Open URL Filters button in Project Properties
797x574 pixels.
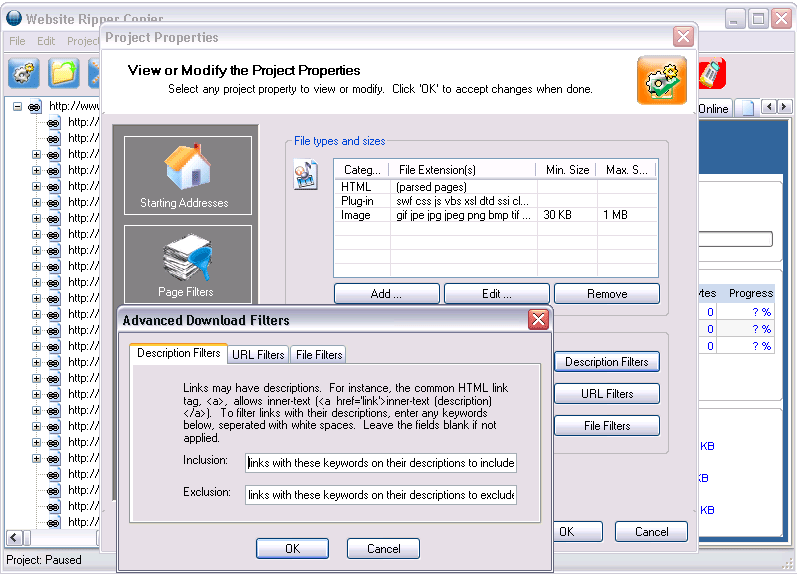[x=607, y=394]
